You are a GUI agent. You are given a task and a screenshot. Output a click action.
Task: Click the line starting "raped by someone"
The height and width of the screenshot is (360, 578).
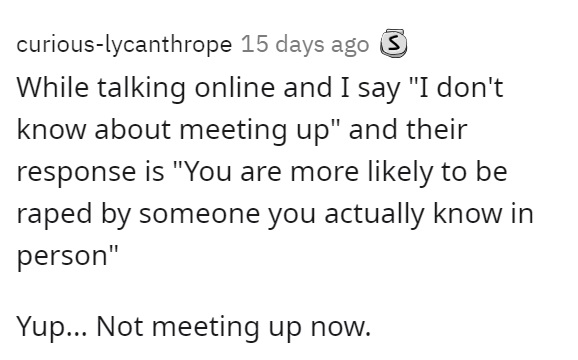point(275,214)
